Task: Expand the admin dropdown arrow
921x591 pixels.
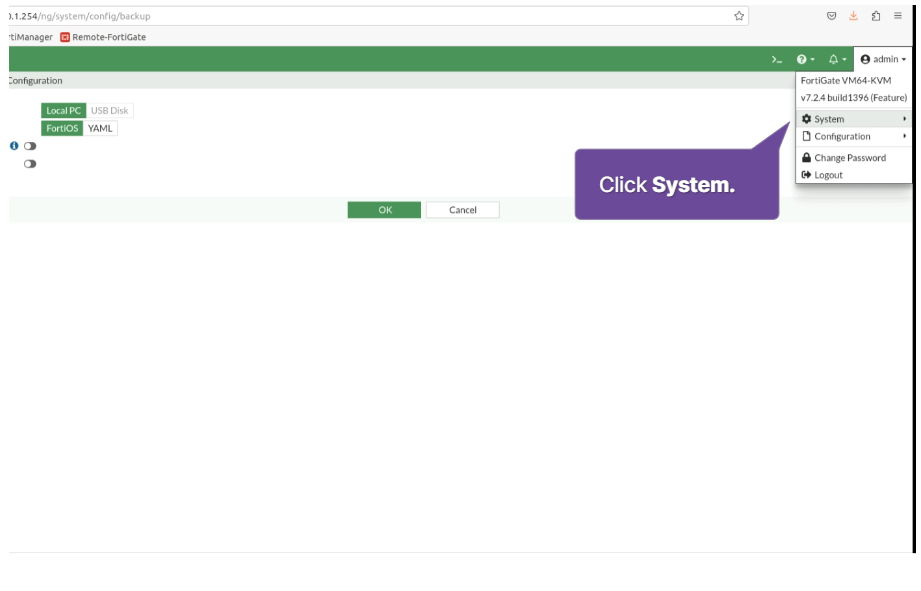Action: (x=903, y=59)
